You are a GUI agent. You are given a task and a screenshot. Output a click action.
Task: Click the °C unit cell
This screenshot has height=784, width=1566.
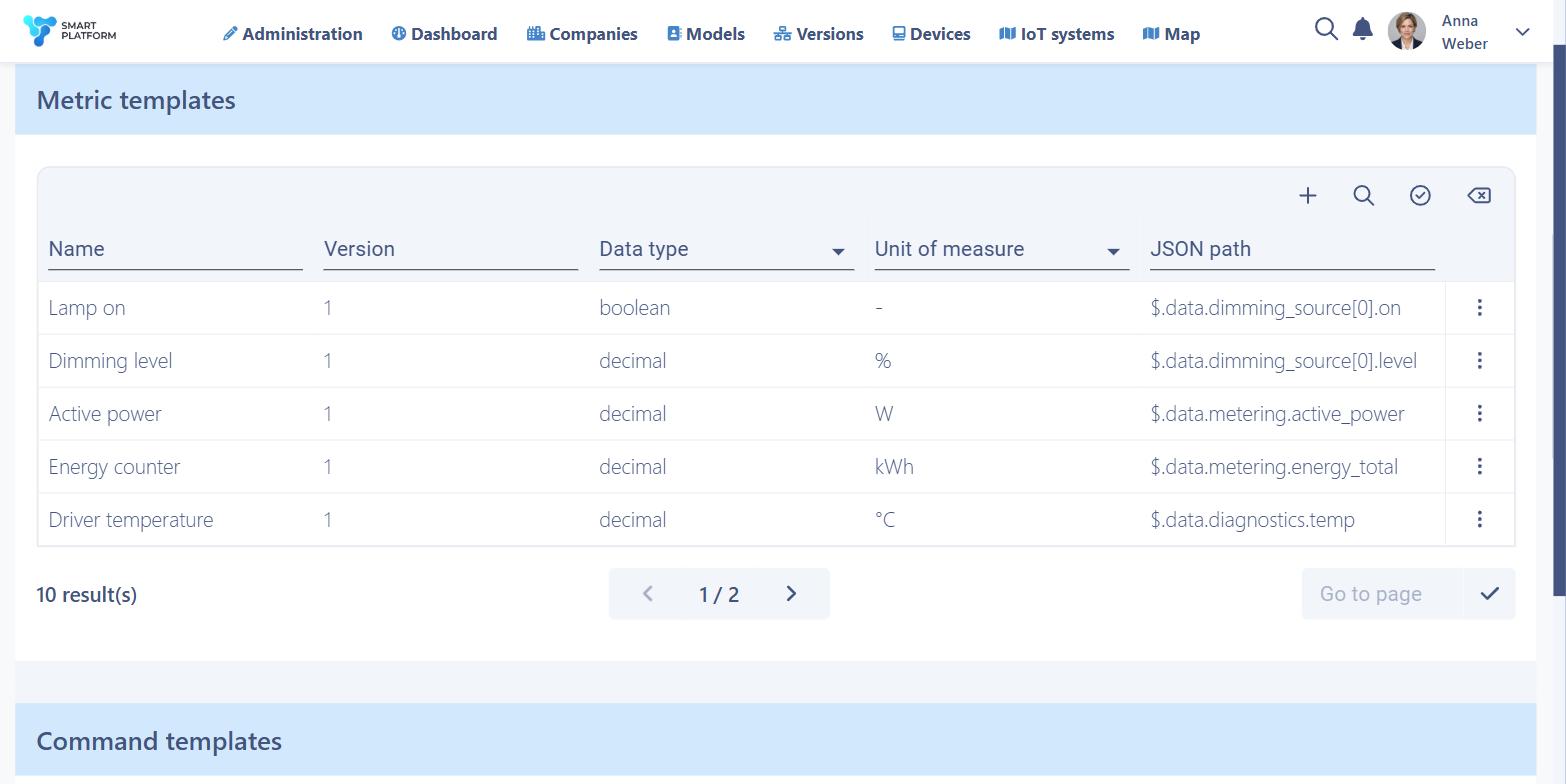[x=885, y=520]
